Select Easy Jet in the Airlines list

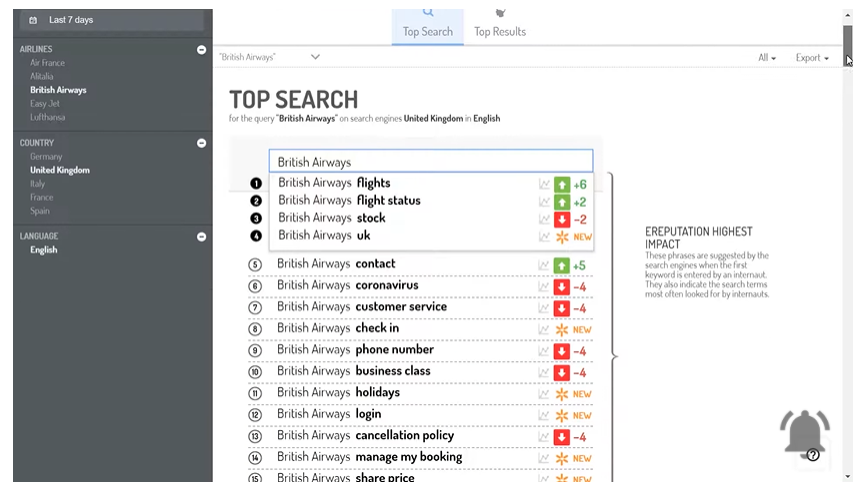coord(45,103)
